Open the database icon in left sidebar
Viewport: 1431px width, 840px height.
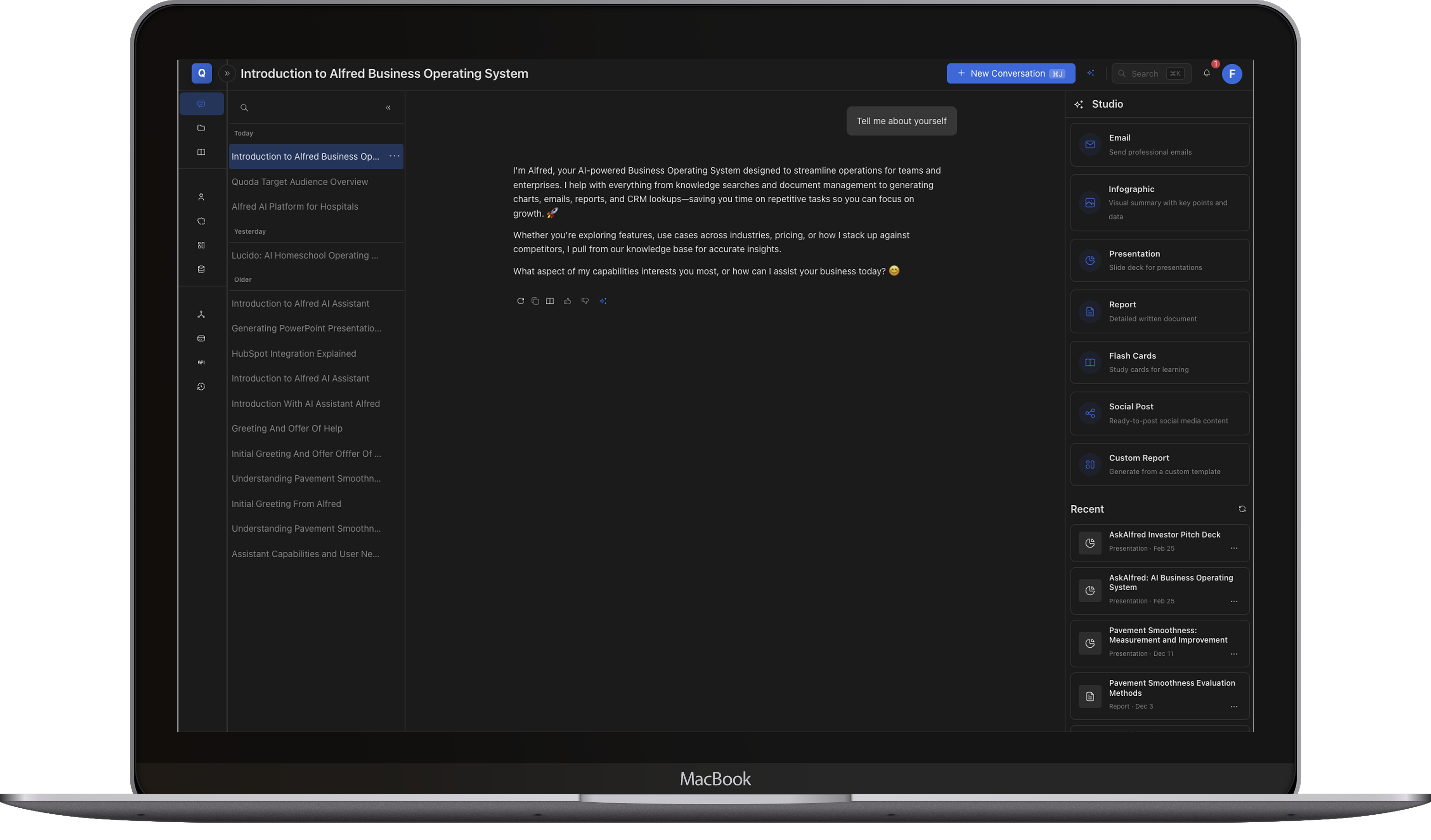(x=201, y=269)
